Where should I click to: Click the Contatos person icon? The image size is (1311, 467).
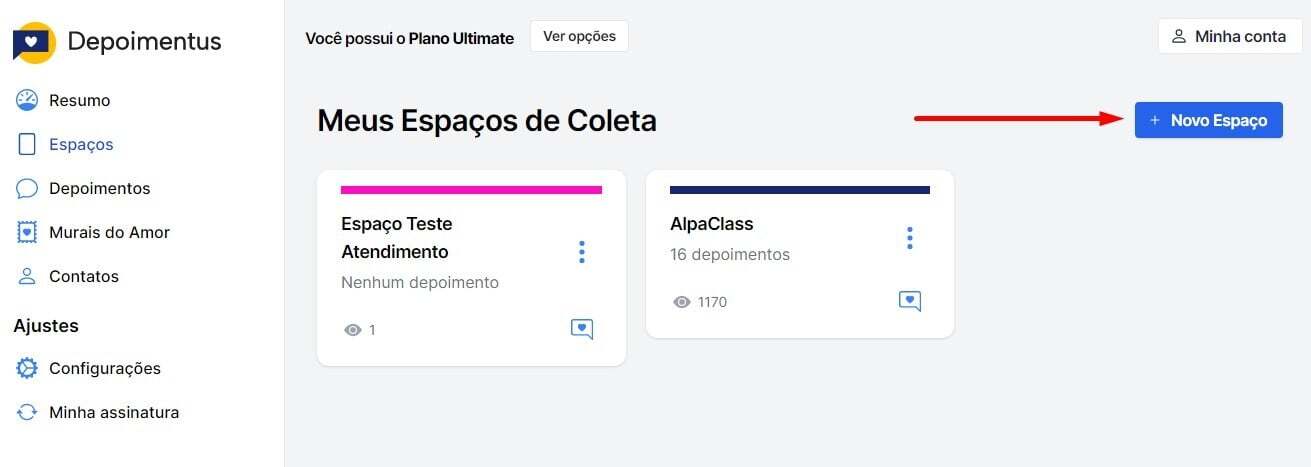point(27,276)
